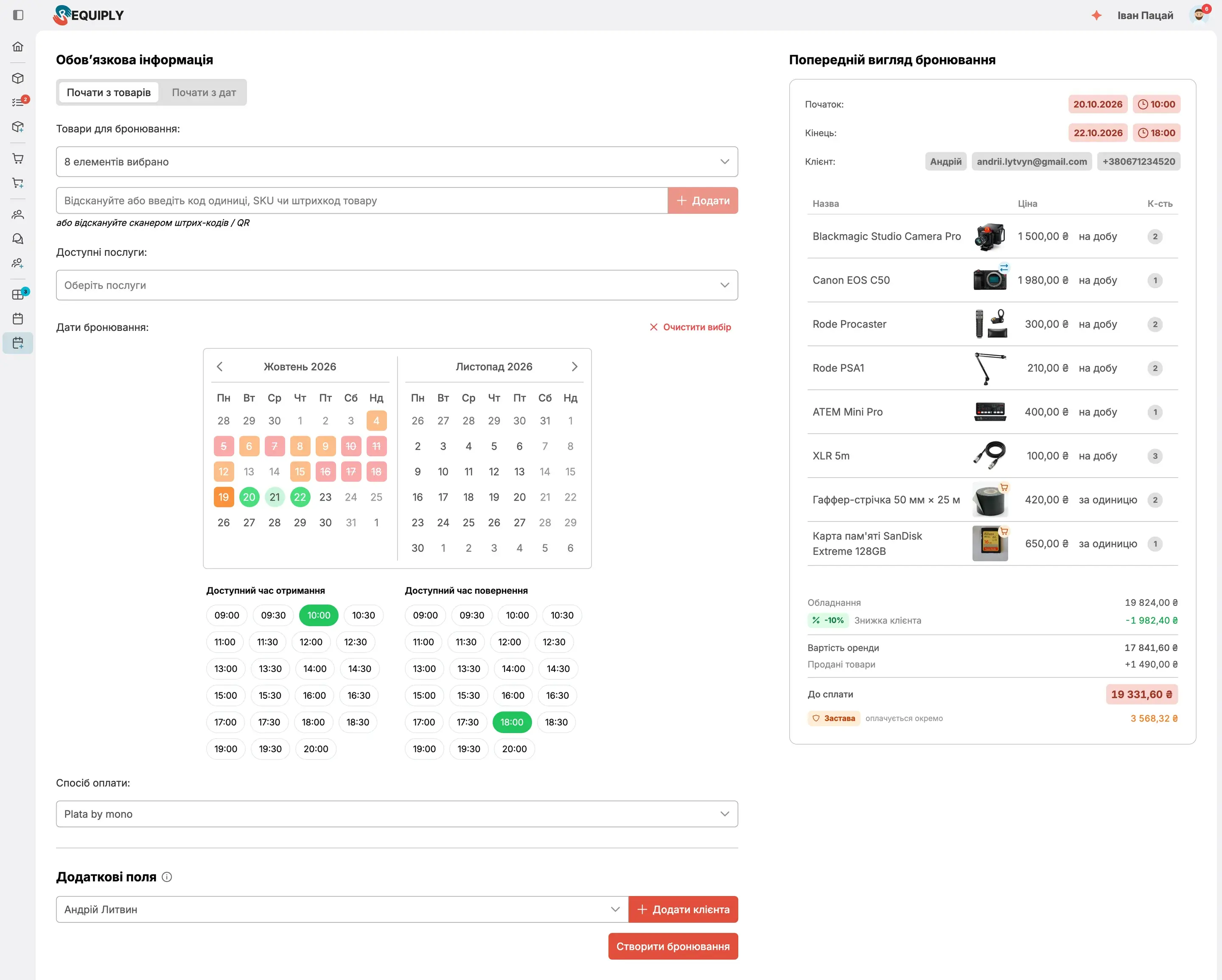1222x980 pixels.
Task: Open the clients people icon in sidebar
Action: click(x=18, y=215)
